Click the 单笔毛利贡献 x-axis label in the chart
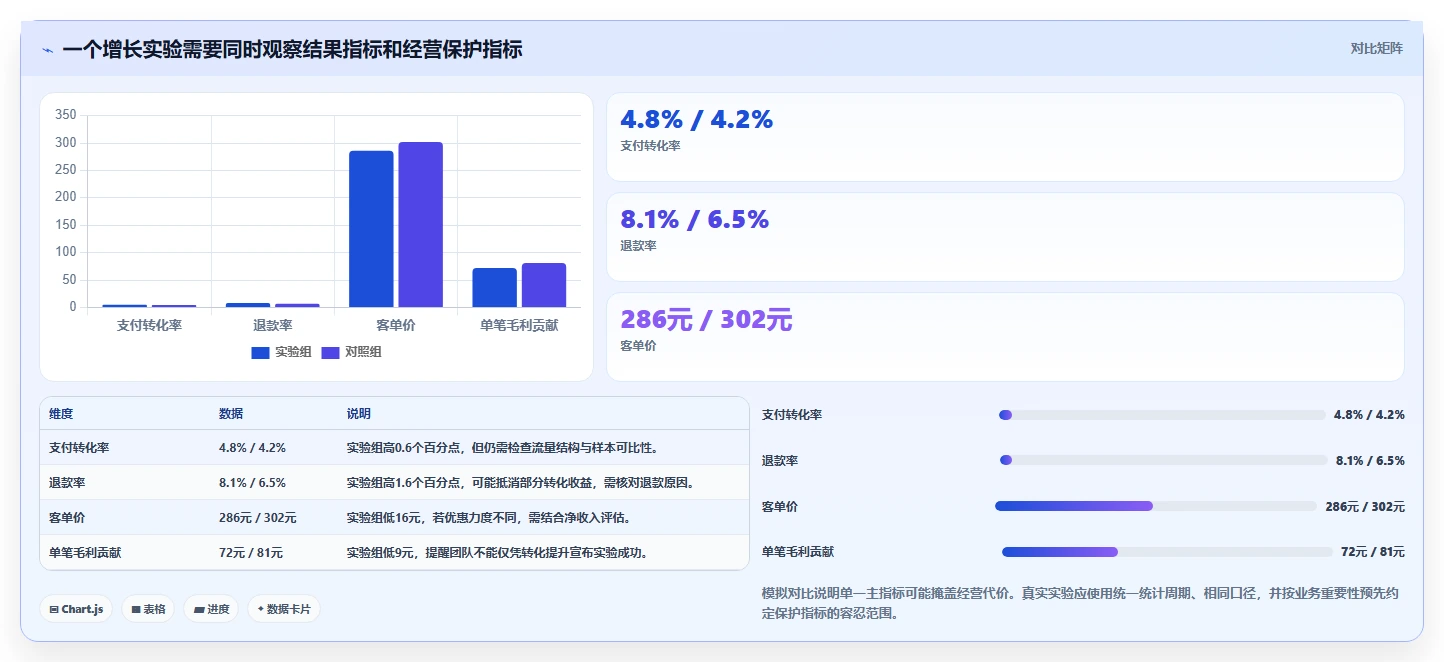The width and height of the screenshot is (1444, 662). [x=519, y=325]
